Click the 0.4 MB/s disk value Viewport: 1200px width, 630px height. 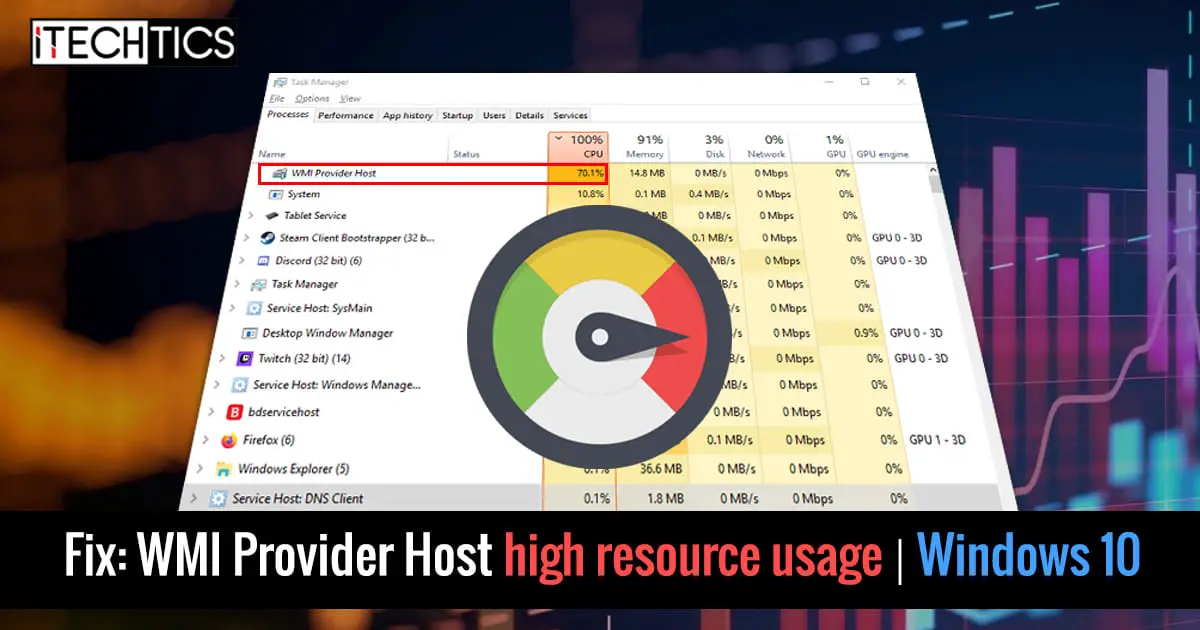click(x=707, y=194)
